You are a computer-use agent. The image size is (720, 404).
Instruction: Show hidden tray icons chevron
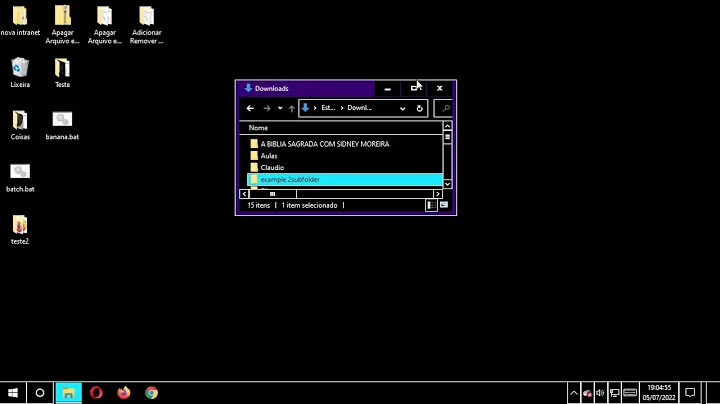[x=574, y=393]
